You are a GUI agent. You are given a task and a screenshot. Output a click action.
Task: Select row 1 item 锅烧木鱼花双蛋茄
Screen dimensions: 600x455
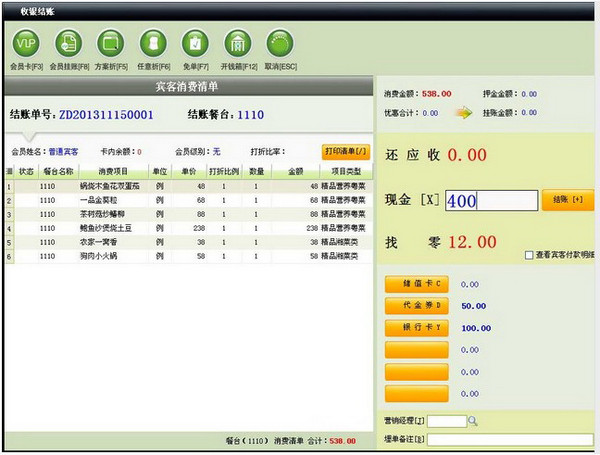[109, 186]
